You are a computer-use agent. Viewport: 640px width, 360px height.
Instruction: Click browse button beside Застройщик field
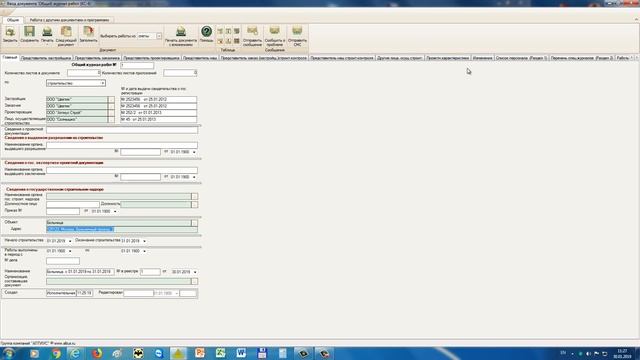[111, 99]
